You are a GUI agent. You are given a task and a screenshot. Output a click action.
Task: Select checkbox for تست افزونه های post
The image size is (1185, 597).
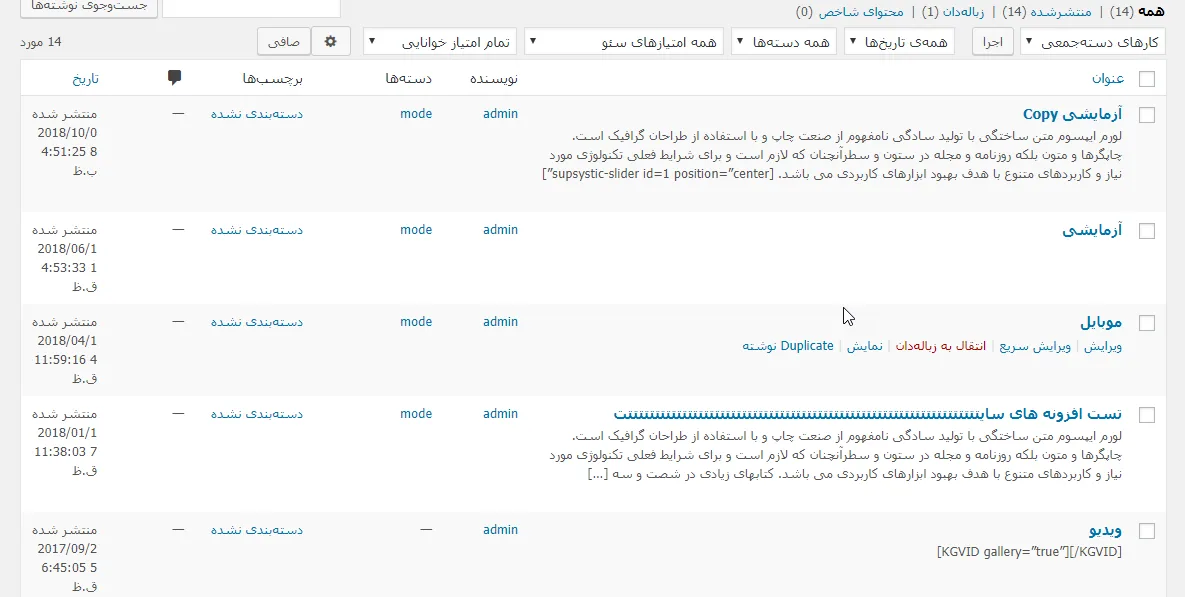[x=1146, y=415]
